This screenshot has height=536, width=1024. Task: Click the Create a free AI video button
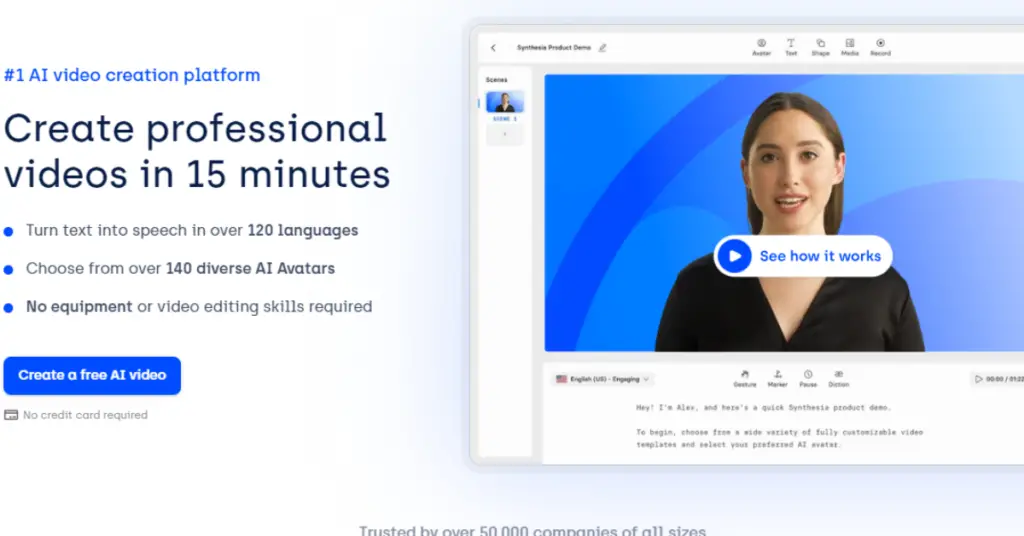(92, 375)
